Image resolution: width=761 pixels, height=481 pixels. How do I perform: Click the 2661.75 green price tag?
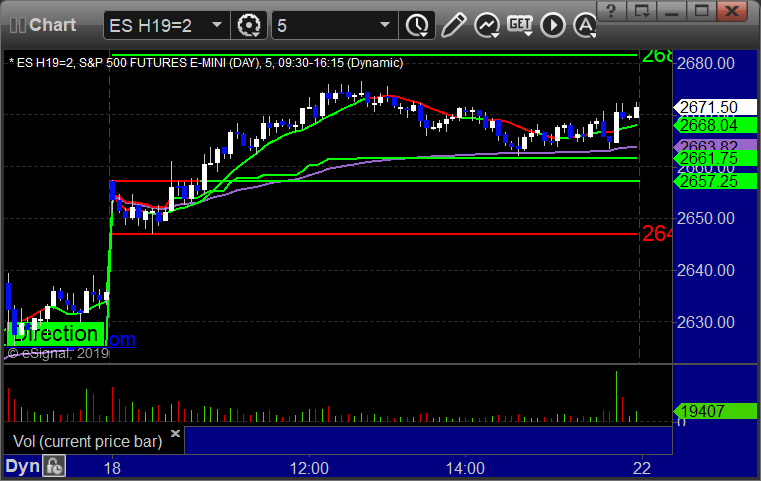coord(715,158)
